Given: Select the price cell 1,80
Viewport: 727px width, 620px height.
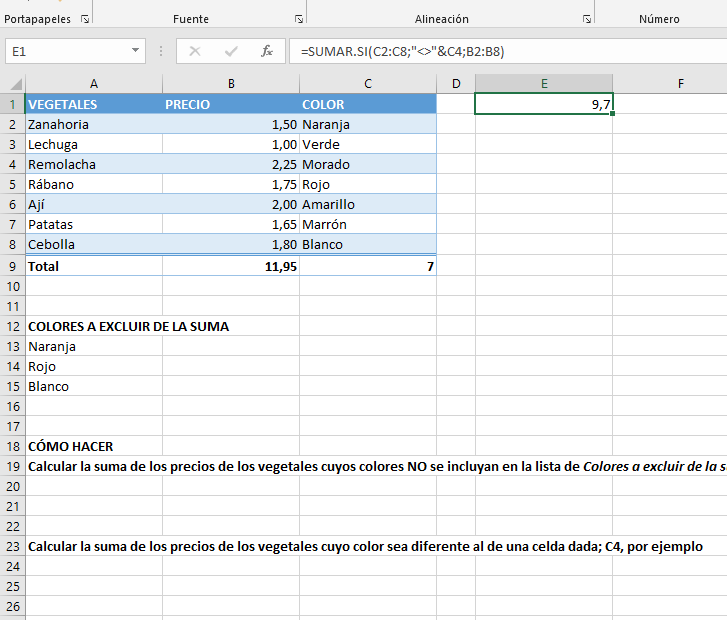Looking at the screenshot, I should point(231,244).
